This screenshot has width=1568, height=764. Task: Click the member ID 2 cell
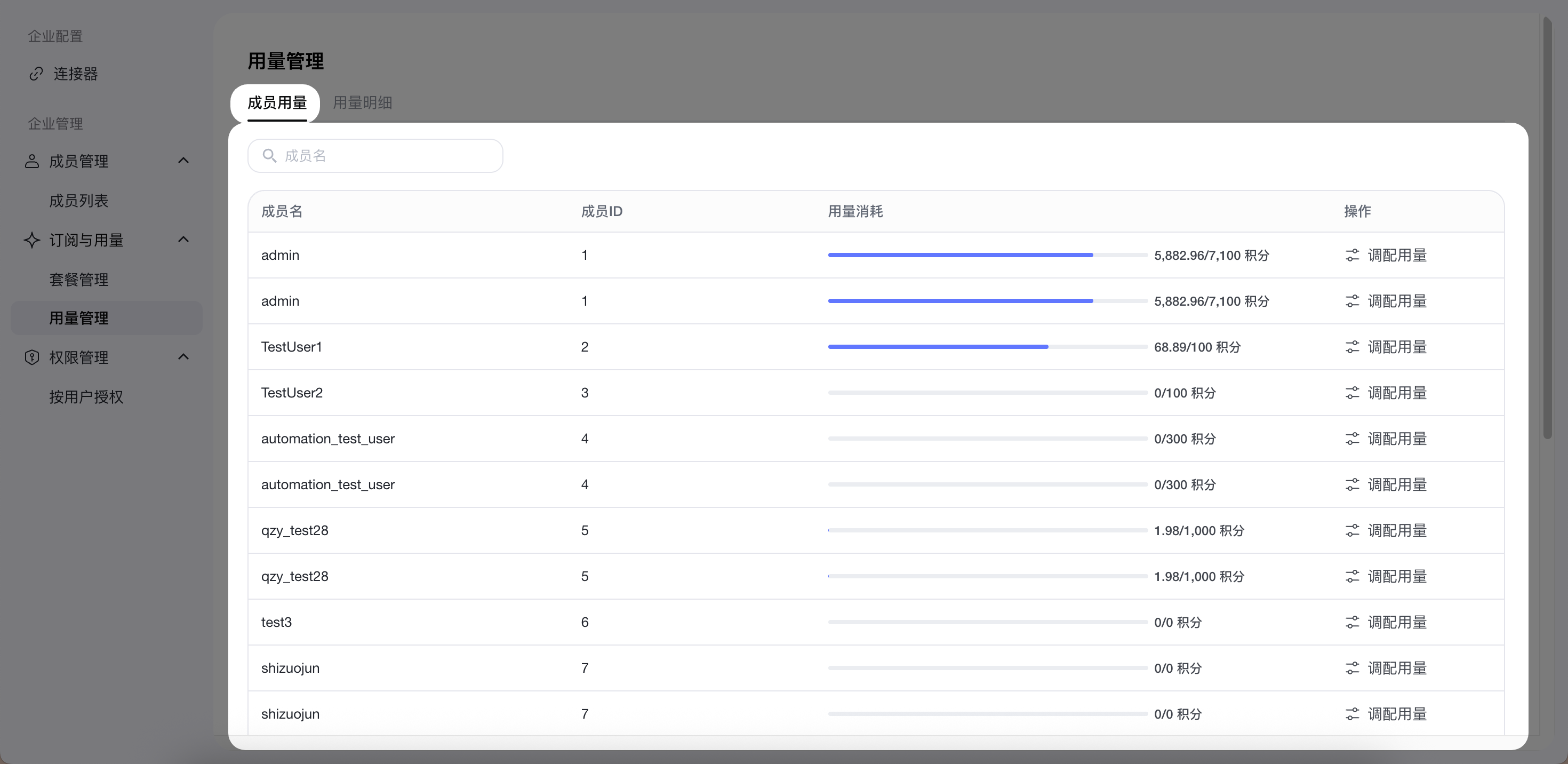point(585,347)
